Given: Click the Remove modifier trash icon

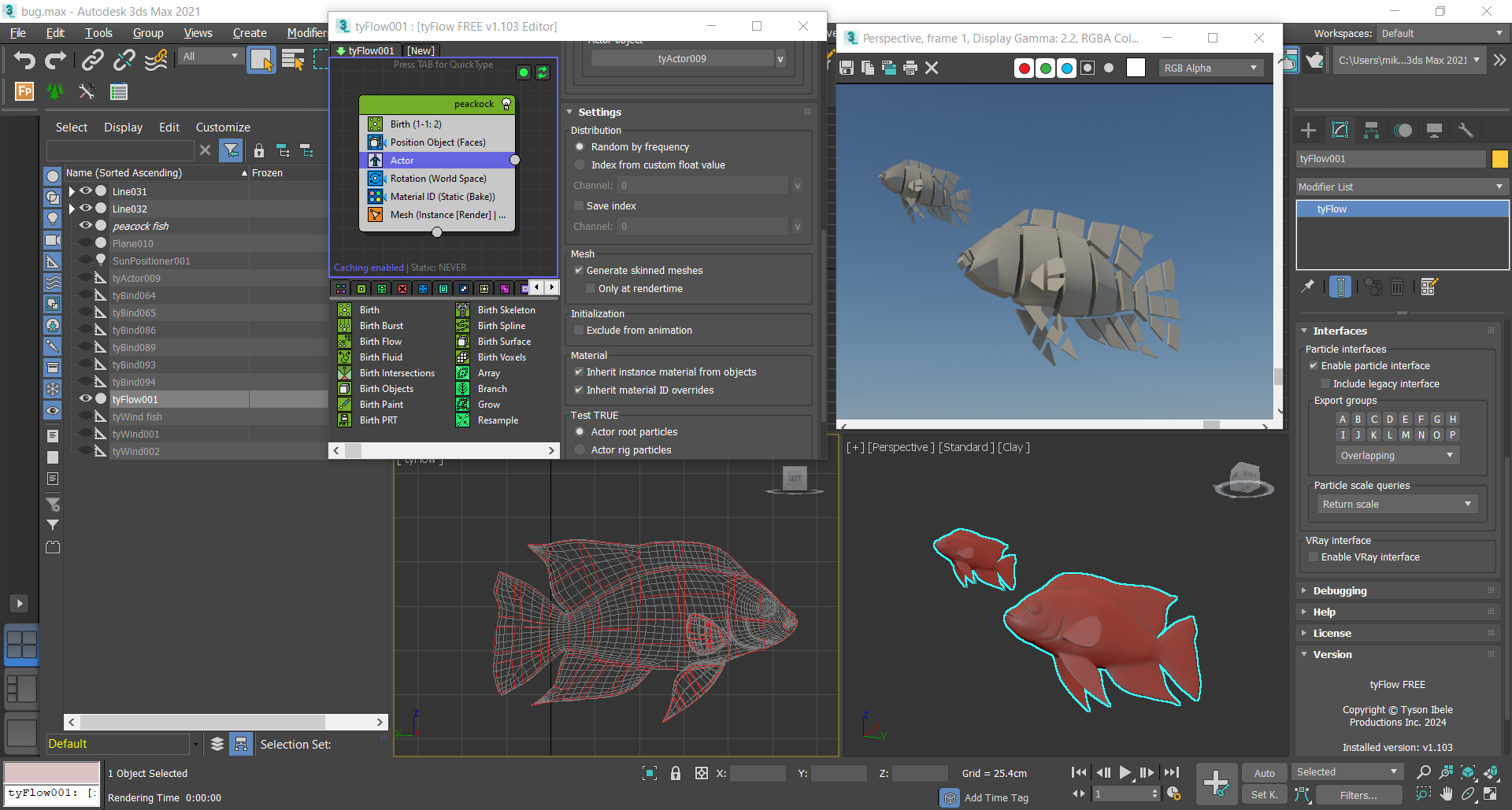Looking at the screenshot, I should coord(1397,287).
